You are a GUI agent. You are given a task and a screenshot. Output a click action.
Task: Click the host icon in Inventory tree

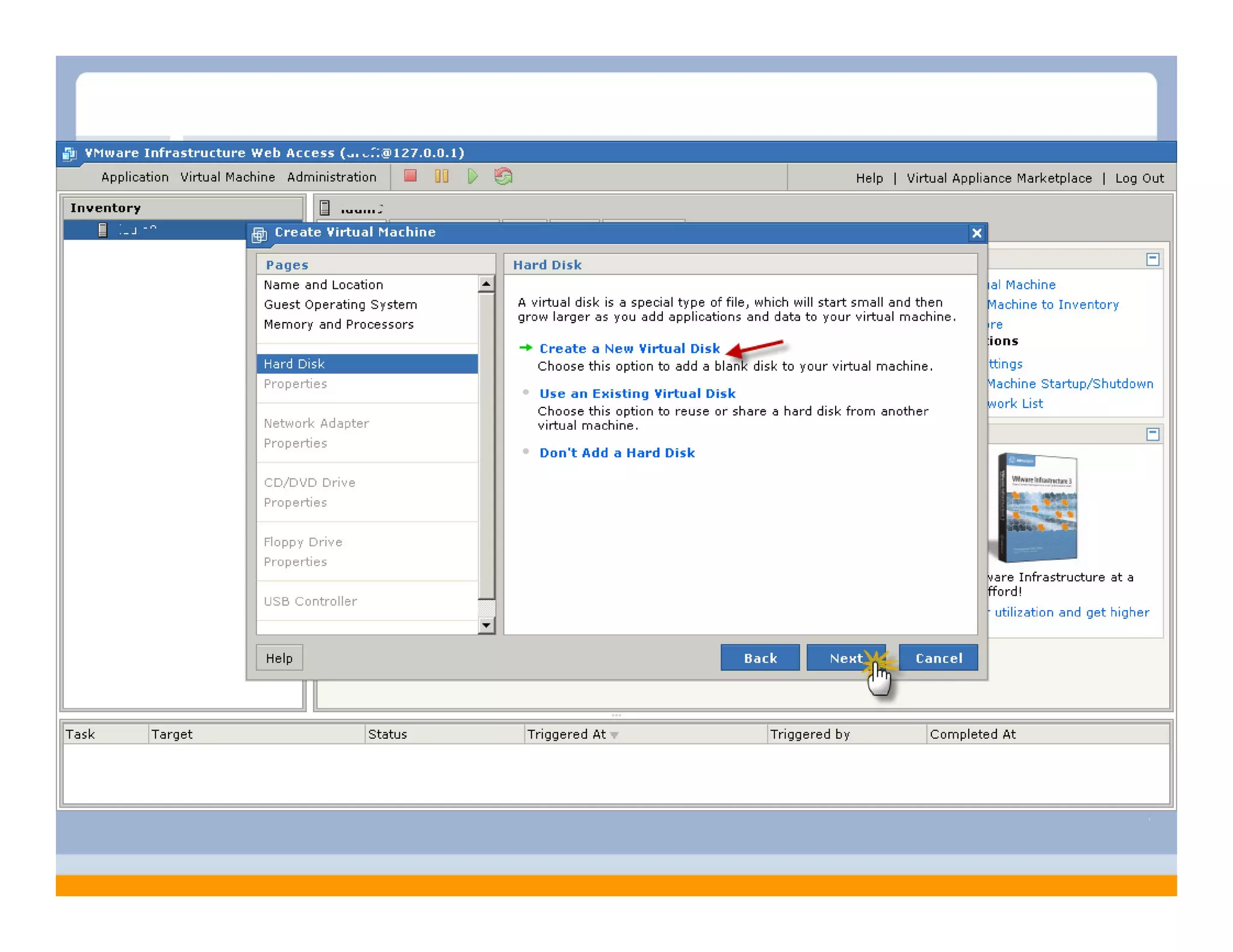click(x=103, y=230)
